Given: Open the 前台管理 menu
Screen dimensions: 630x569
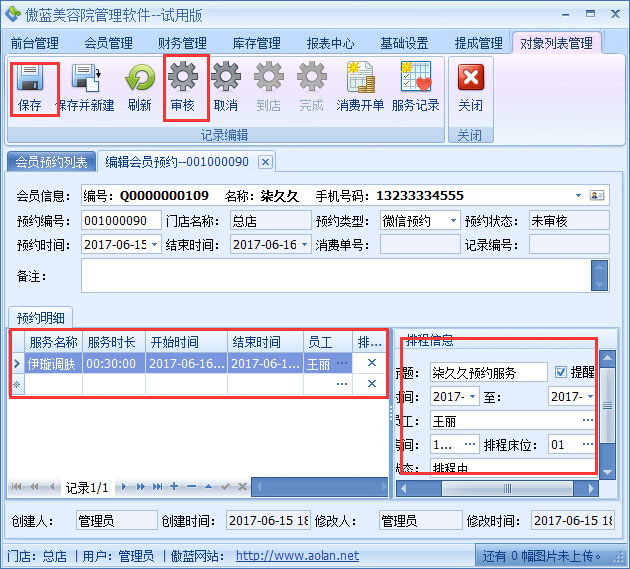Looking at the screenshot, I should 35,43.
